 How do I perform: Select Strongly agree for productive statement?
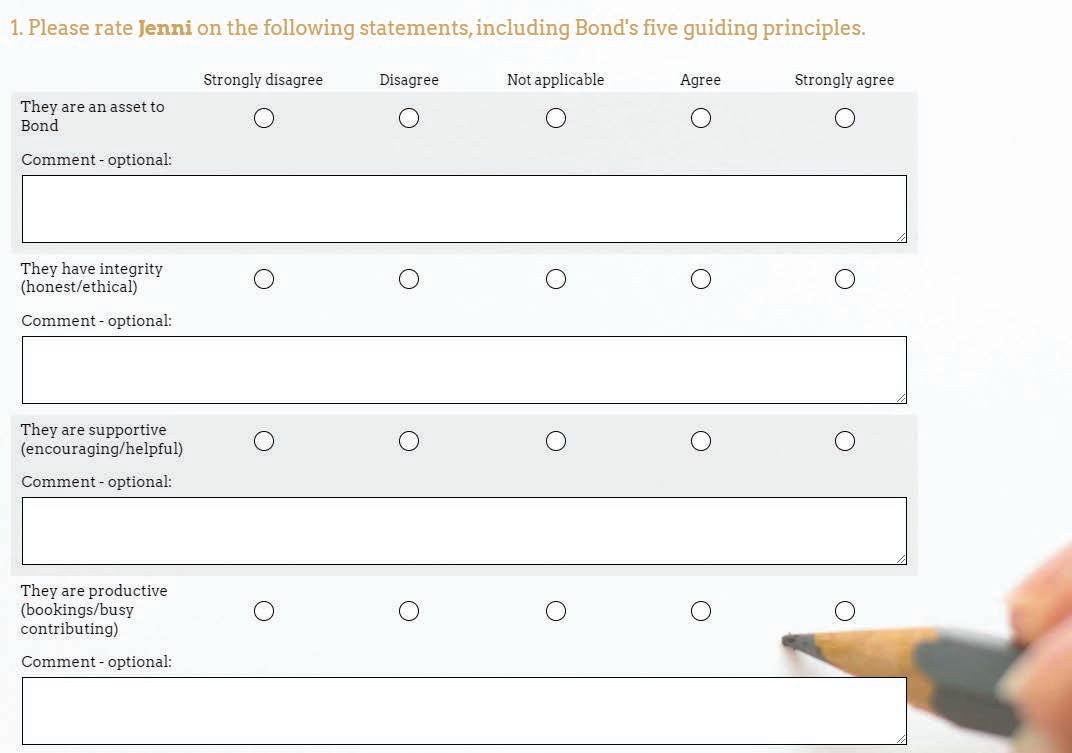point(845,611)
